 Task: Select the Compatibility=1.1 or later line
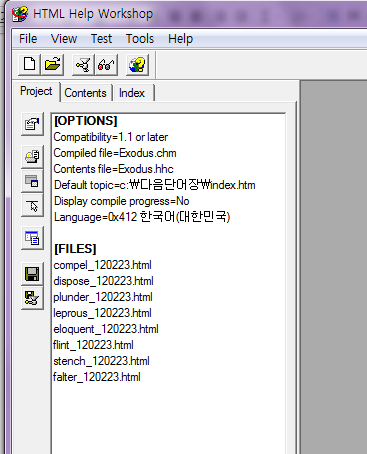point(111,137)
